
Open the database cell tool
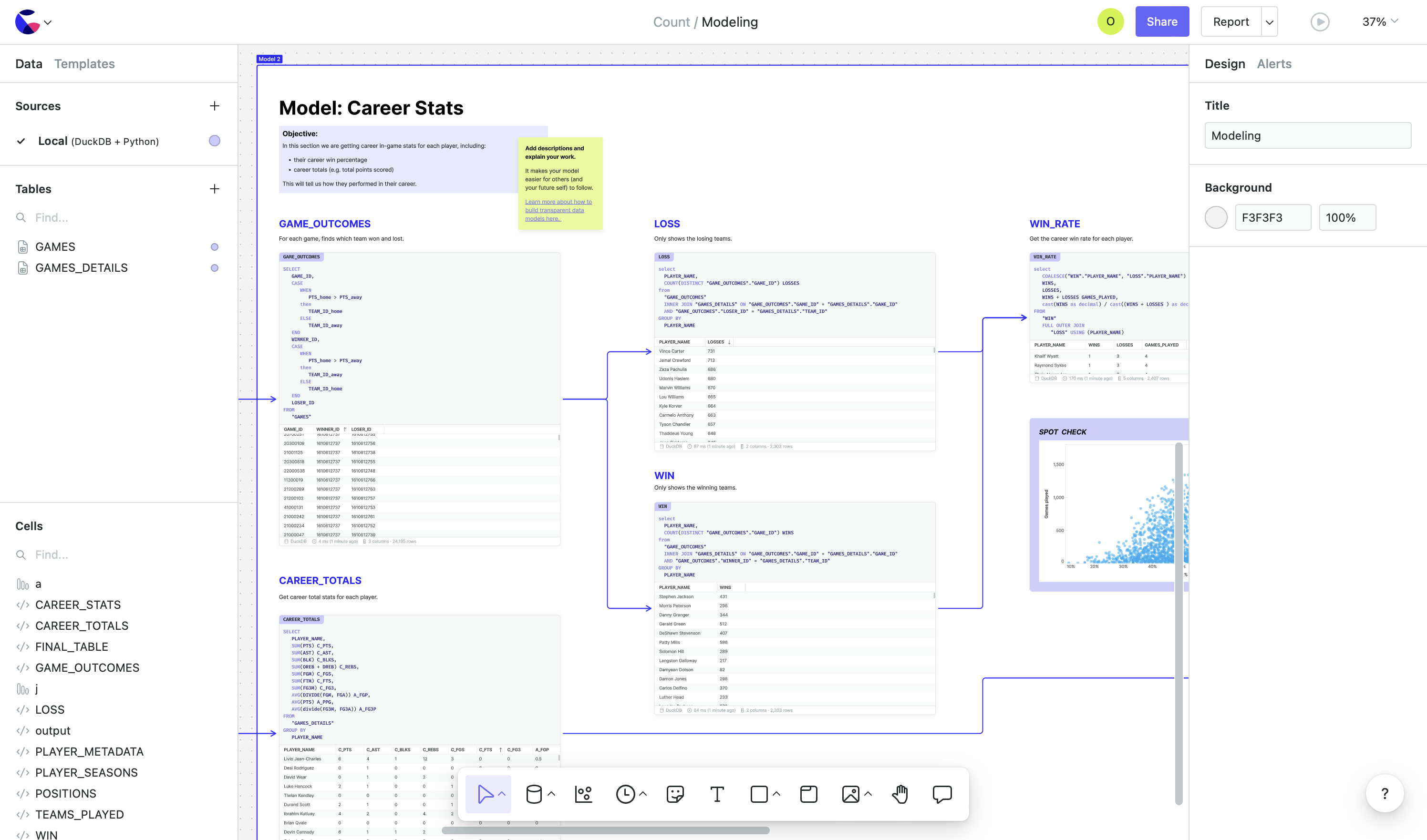(536, 794)
